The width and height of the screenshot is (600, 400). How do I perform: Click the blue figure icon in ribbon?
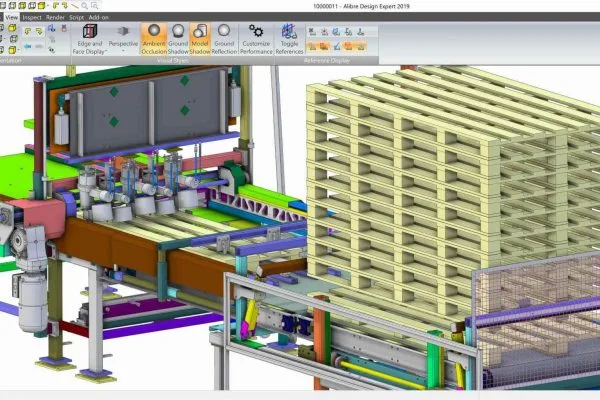coord(51,28)
